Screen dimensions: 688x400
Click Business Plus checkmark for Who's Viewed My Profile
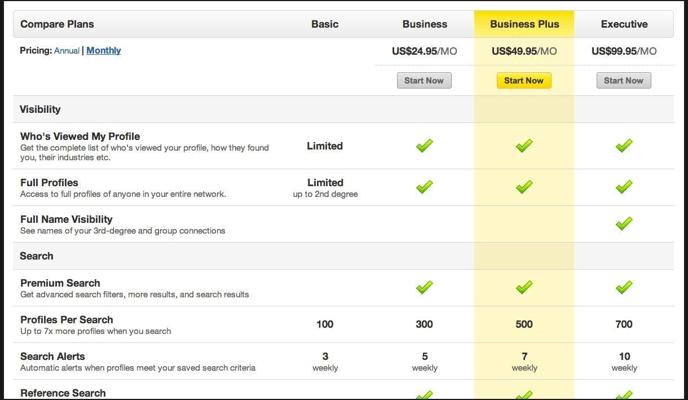(x=524, y=145)
